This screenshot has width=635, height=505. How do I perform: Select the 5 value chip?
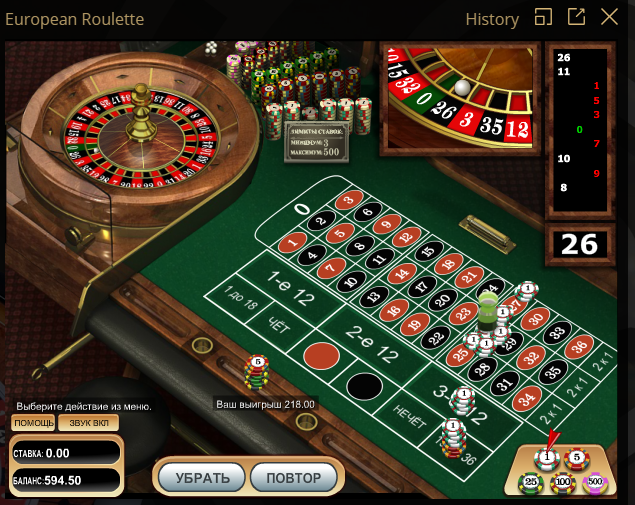click(577, 458)
